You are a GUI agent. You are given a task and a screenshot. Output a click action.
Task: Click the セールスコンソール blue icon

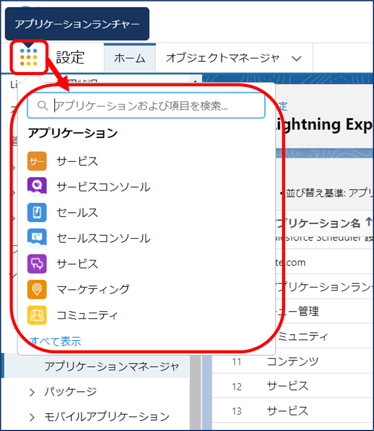click(x=37, y=238)
